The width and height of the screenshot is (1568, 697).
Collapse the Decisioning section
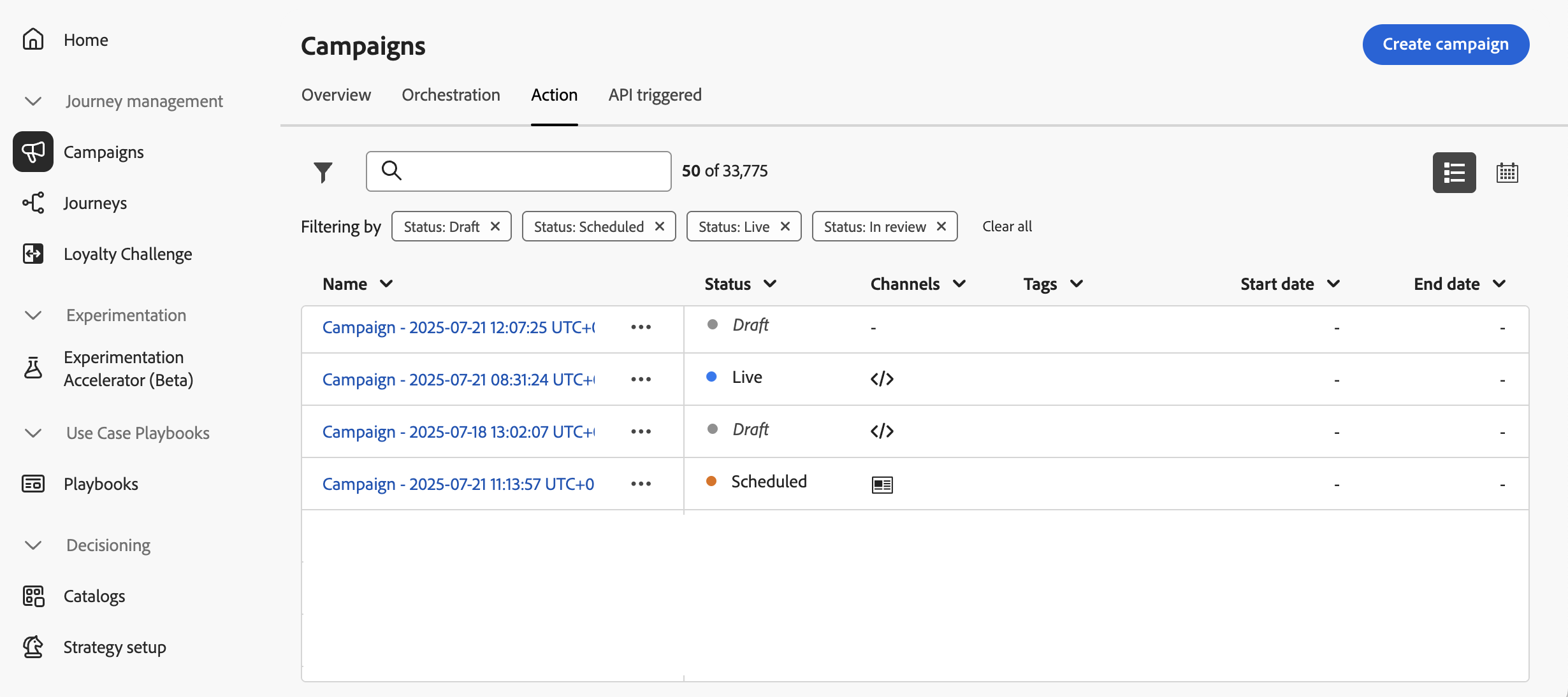[33, 545]
